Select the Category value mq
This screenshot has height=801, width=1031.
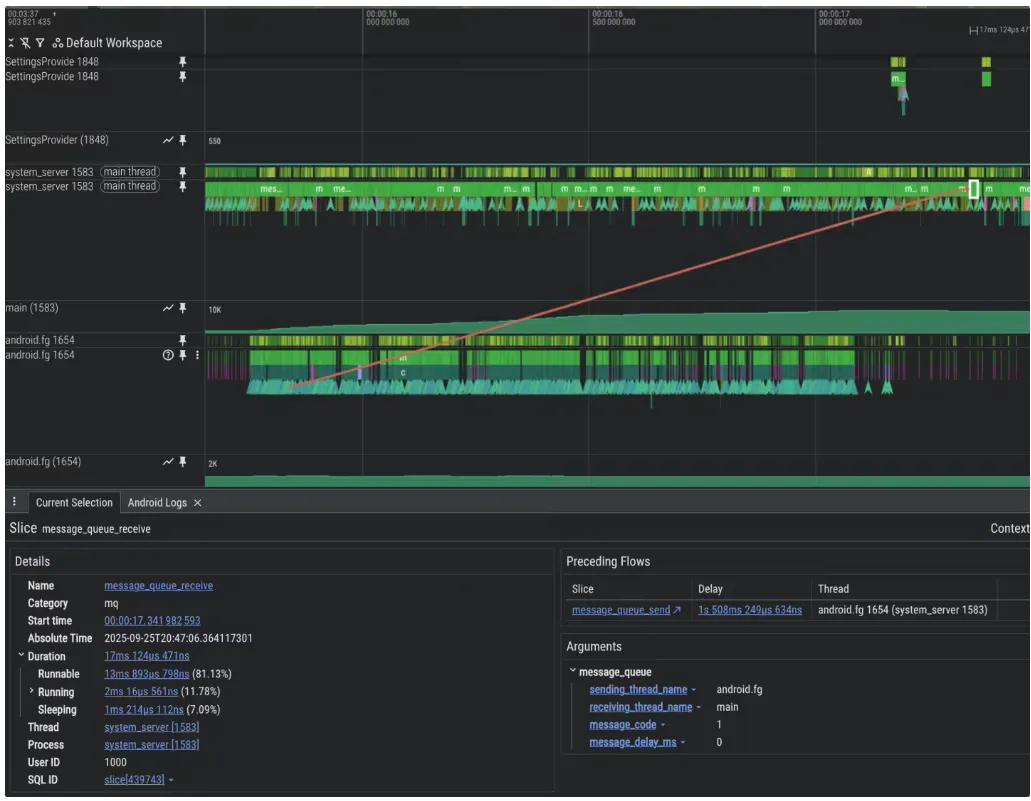click(111, 603)
